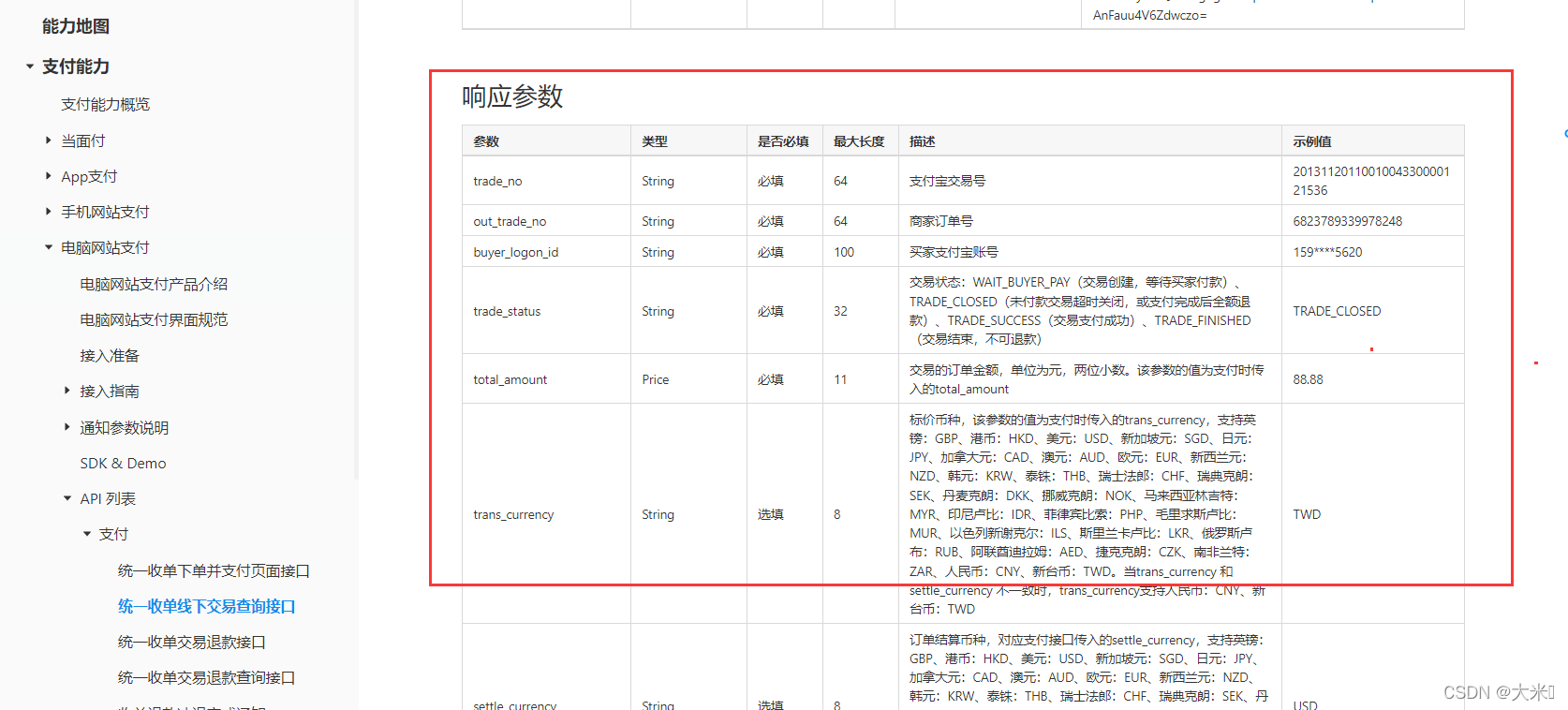Click the 最大长度 column header
This screenshot has height=710, width=1568.
(x=859, y=141)
